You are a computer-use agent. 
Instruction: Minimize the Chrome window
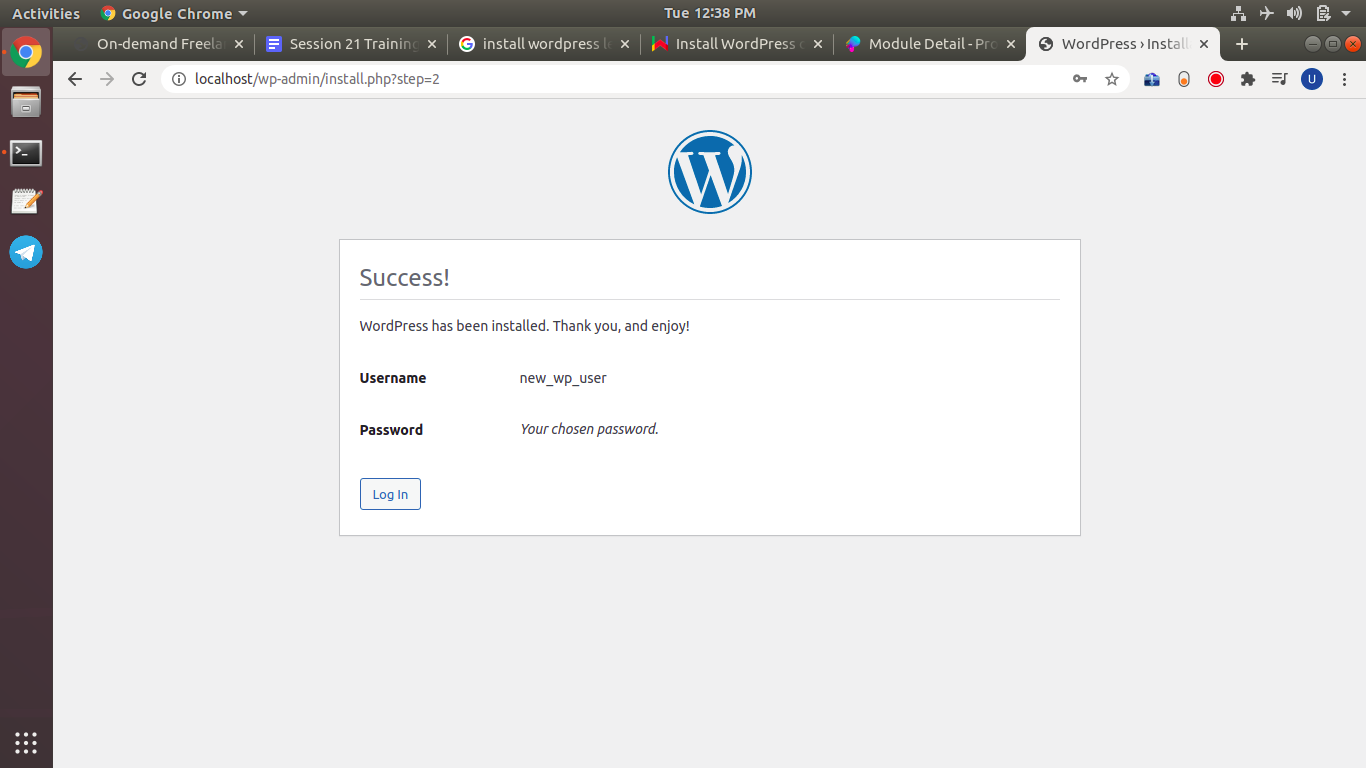pos(1313,44)
